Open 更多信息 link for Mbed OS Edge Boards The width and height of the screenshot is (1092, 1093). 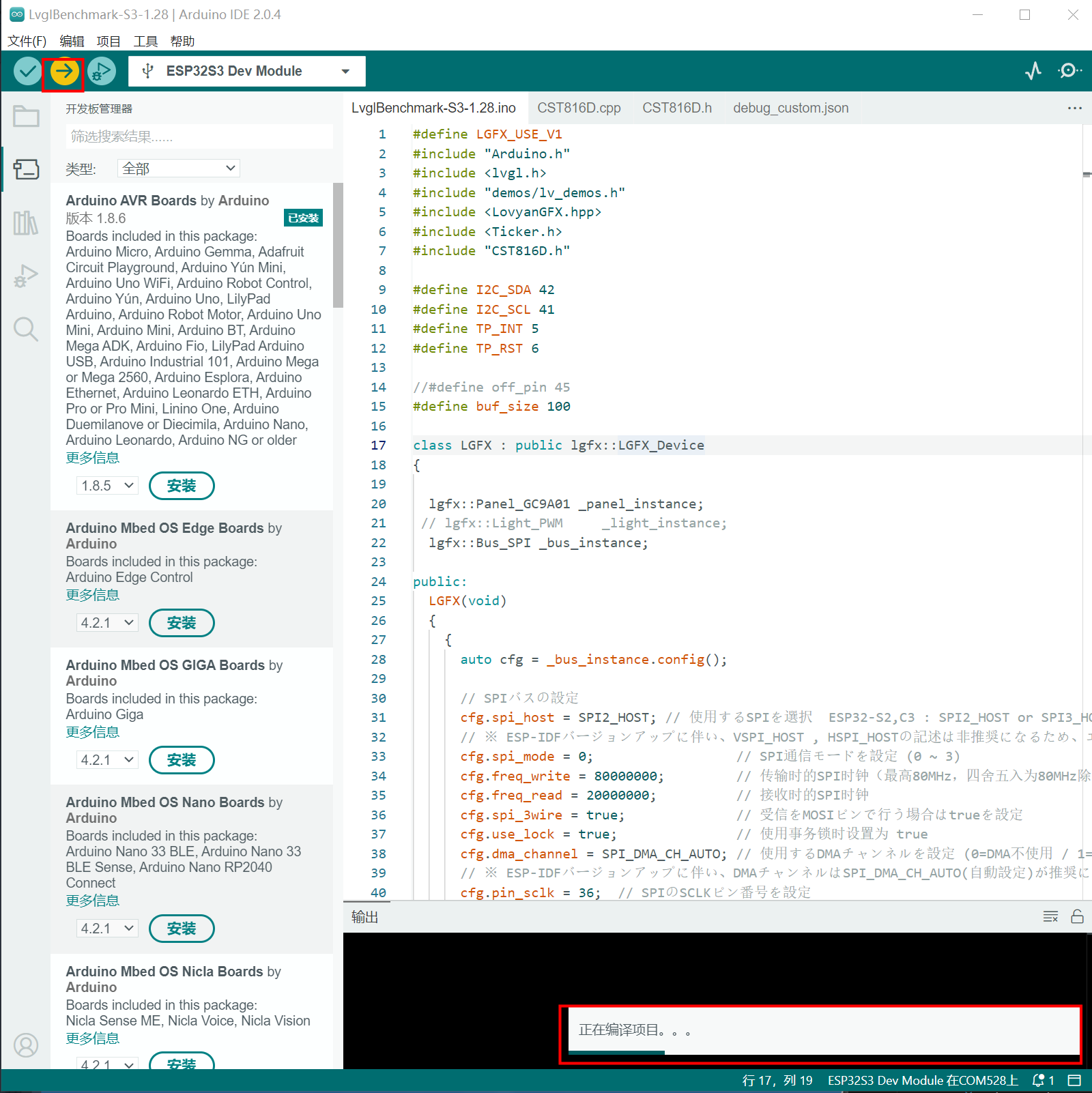pyautogui.click(x=93, y=595)
